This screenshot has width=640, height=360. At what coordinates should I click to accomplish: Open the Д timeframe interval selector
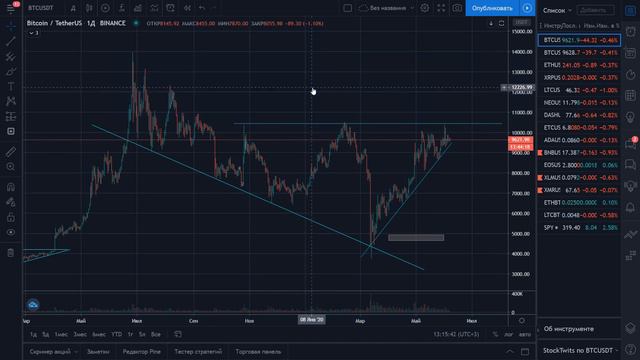73,8
